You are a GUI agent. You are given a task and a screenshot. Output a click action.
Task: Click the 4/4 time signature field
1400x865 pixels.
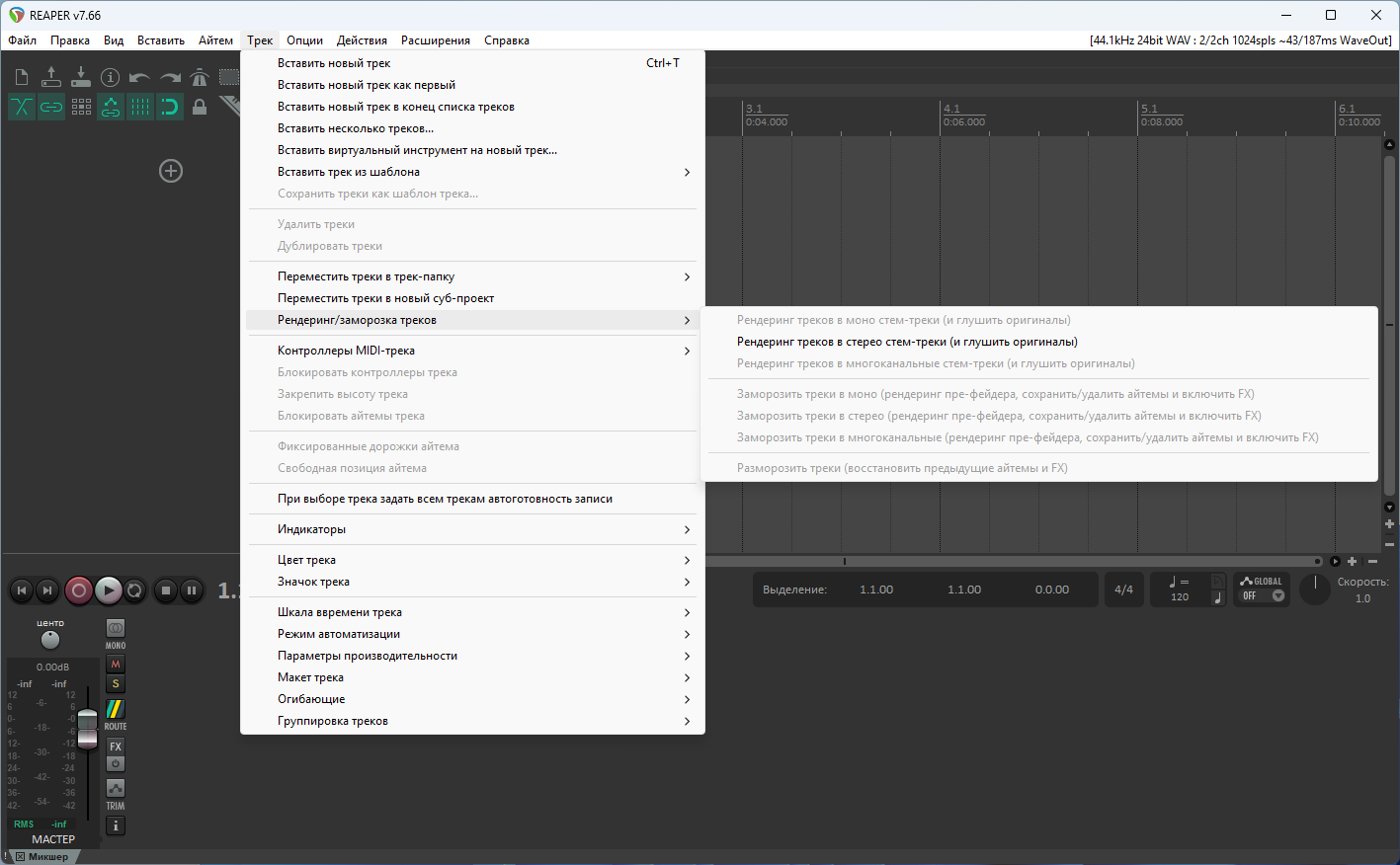point(1124,590)
